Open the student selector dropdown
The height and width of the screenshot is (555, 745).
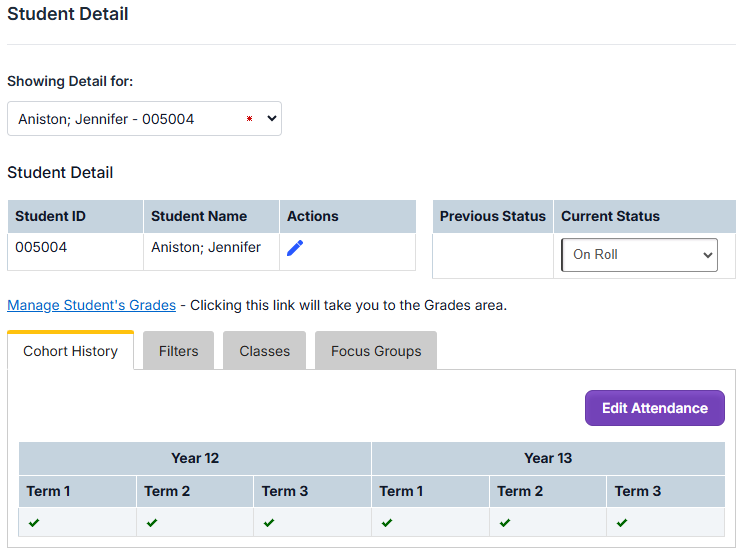coord(144,119)
